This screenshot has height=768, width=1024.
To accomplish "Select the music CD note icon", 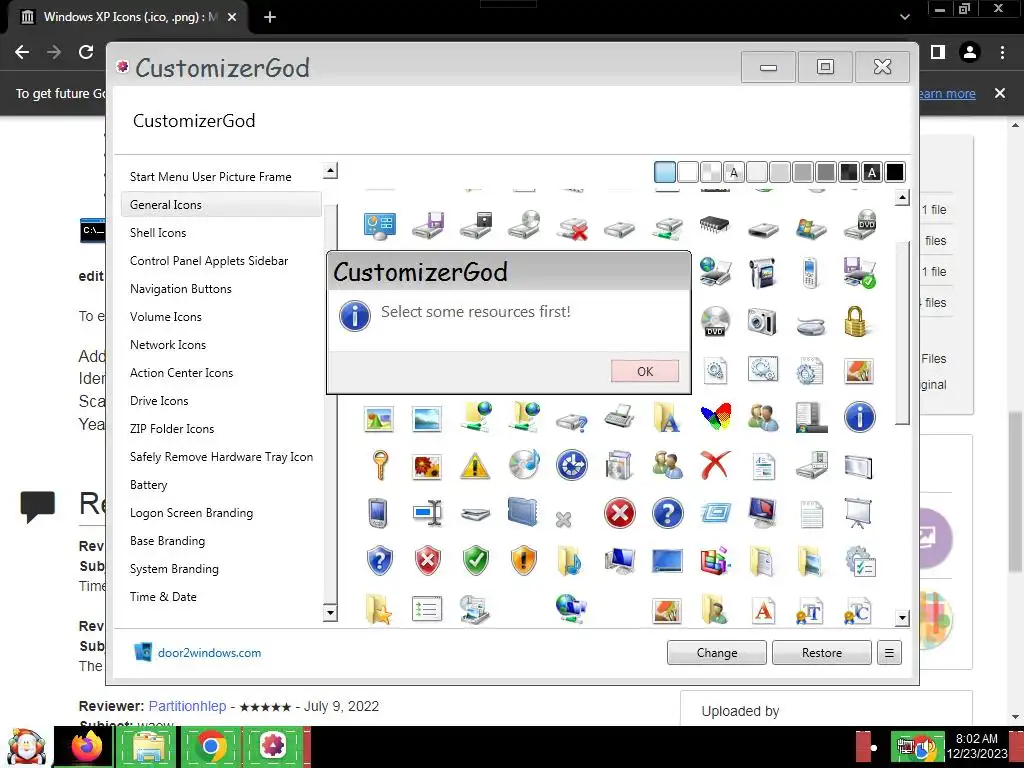I will click(x=524, y=465).
